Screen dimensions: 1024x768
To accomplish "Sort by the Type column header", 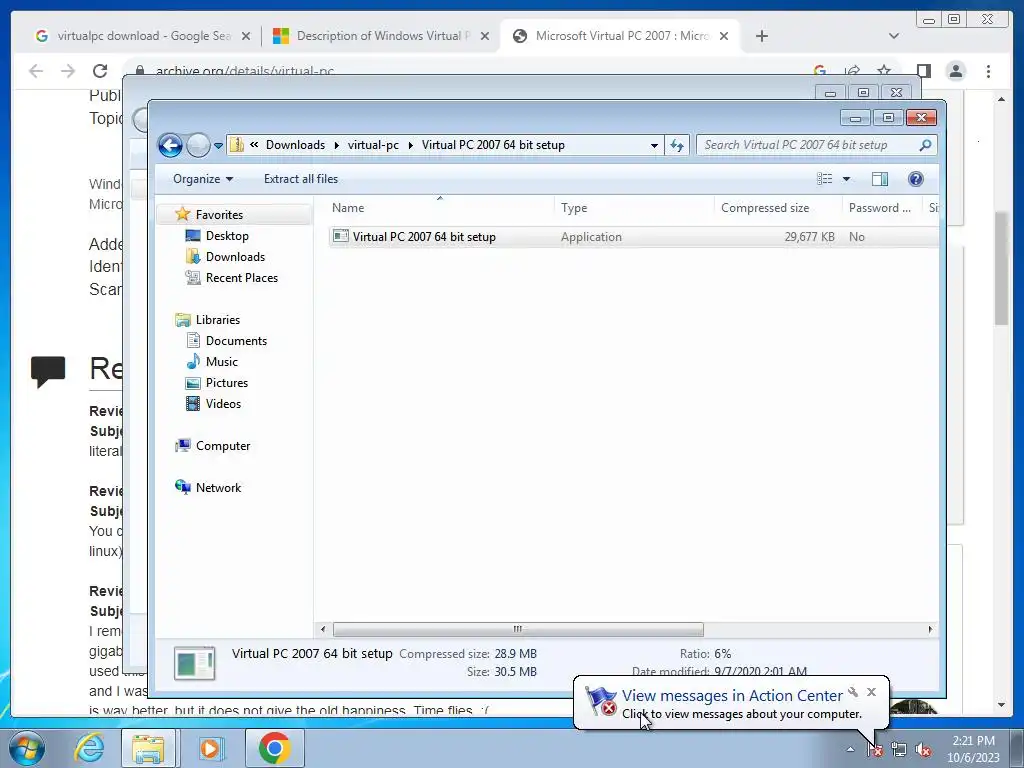I will 634,208.
